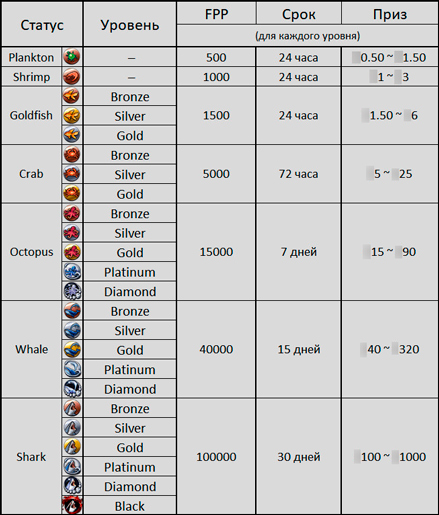
Task: Click the Crab Gold badge icon
Action: (72, 194)
